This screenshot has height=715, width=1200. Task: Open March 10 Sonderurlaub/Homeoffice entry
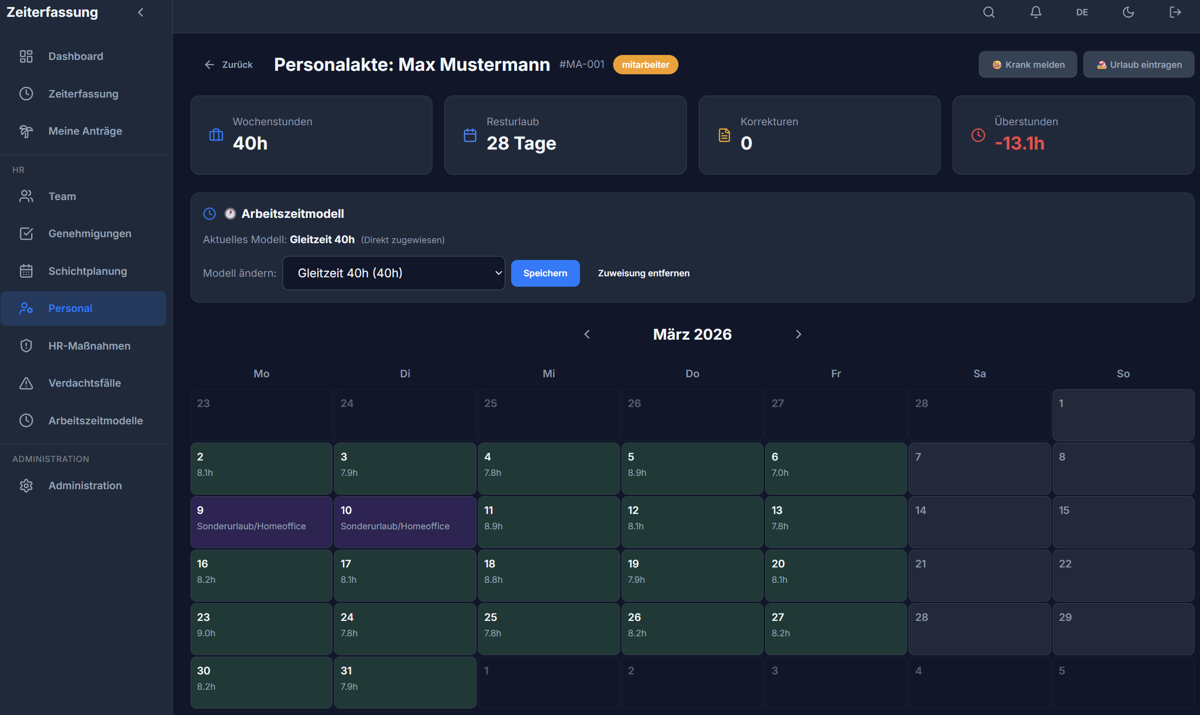(x=405, y=522)
